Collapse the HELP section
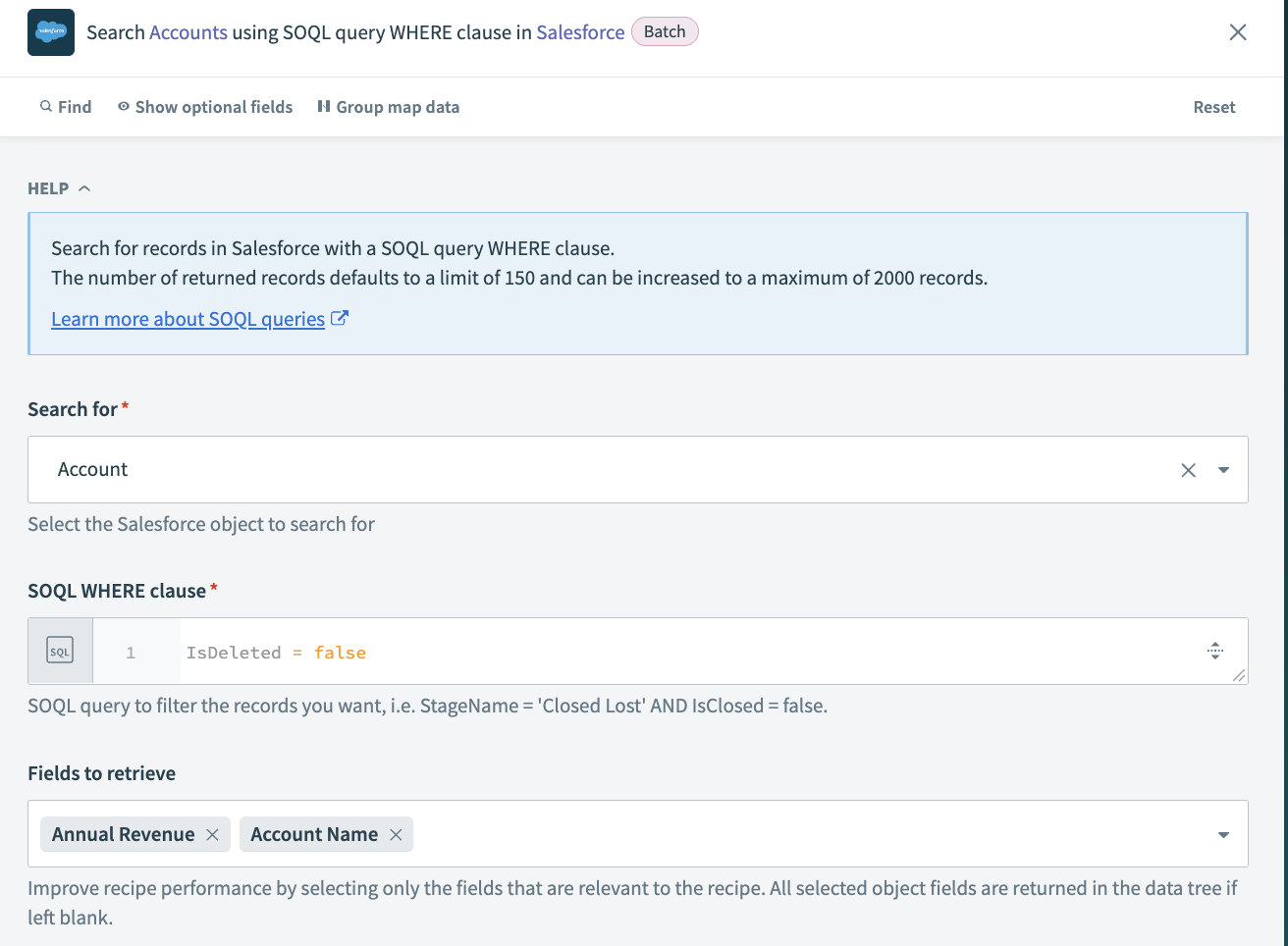Image resolution: width=1288 pixels, height=946 pixels. click(83, 186)
